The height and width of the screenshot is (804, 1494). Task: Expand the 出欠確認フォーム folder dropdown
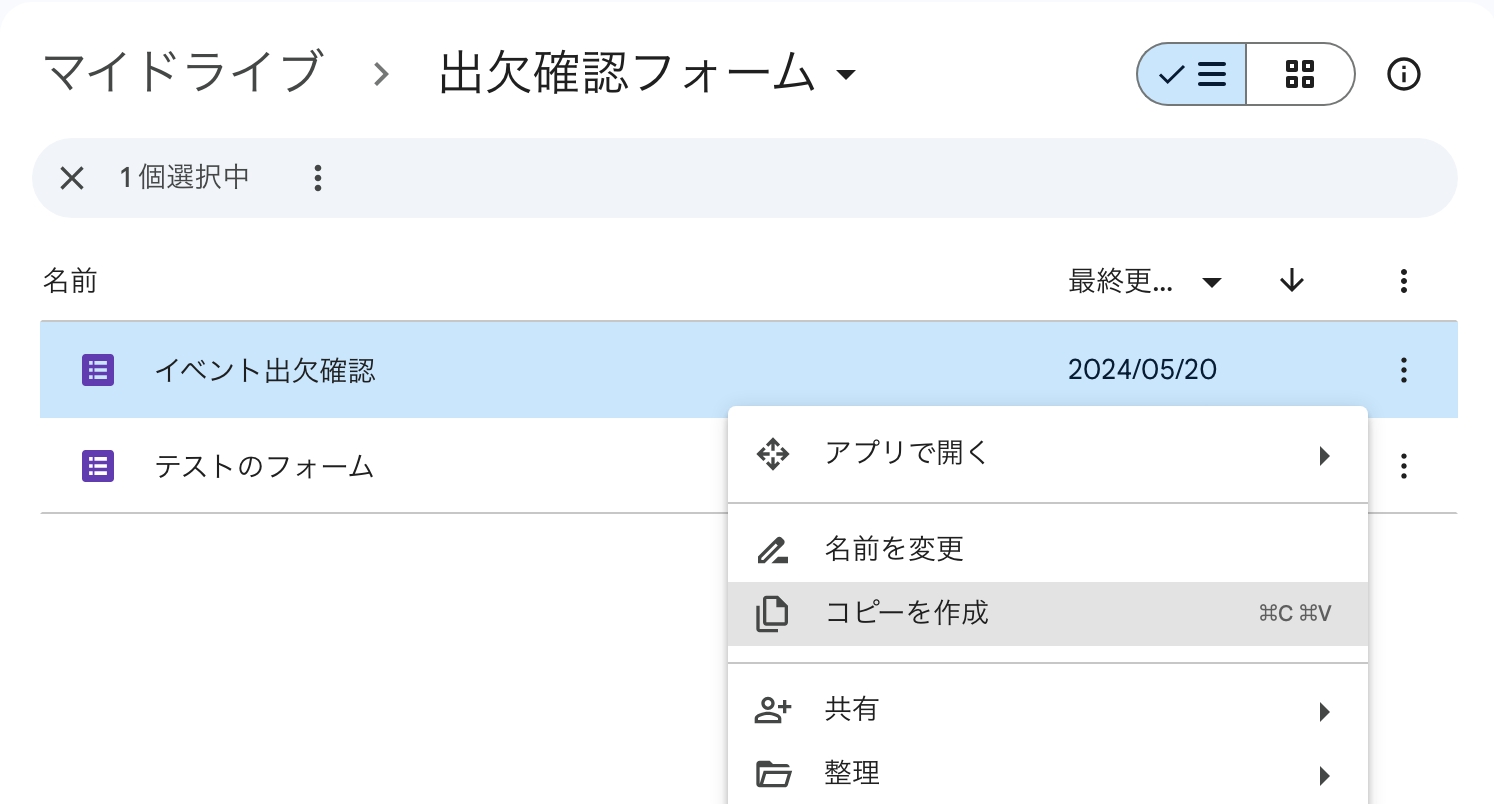846,75
